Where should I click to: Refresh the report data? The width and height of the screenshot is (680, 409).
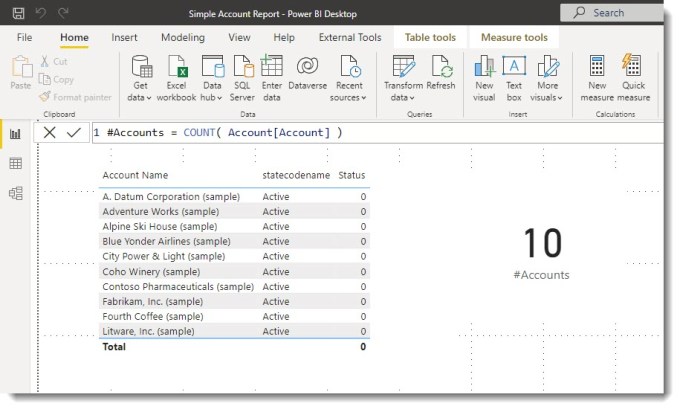point(441,73)
